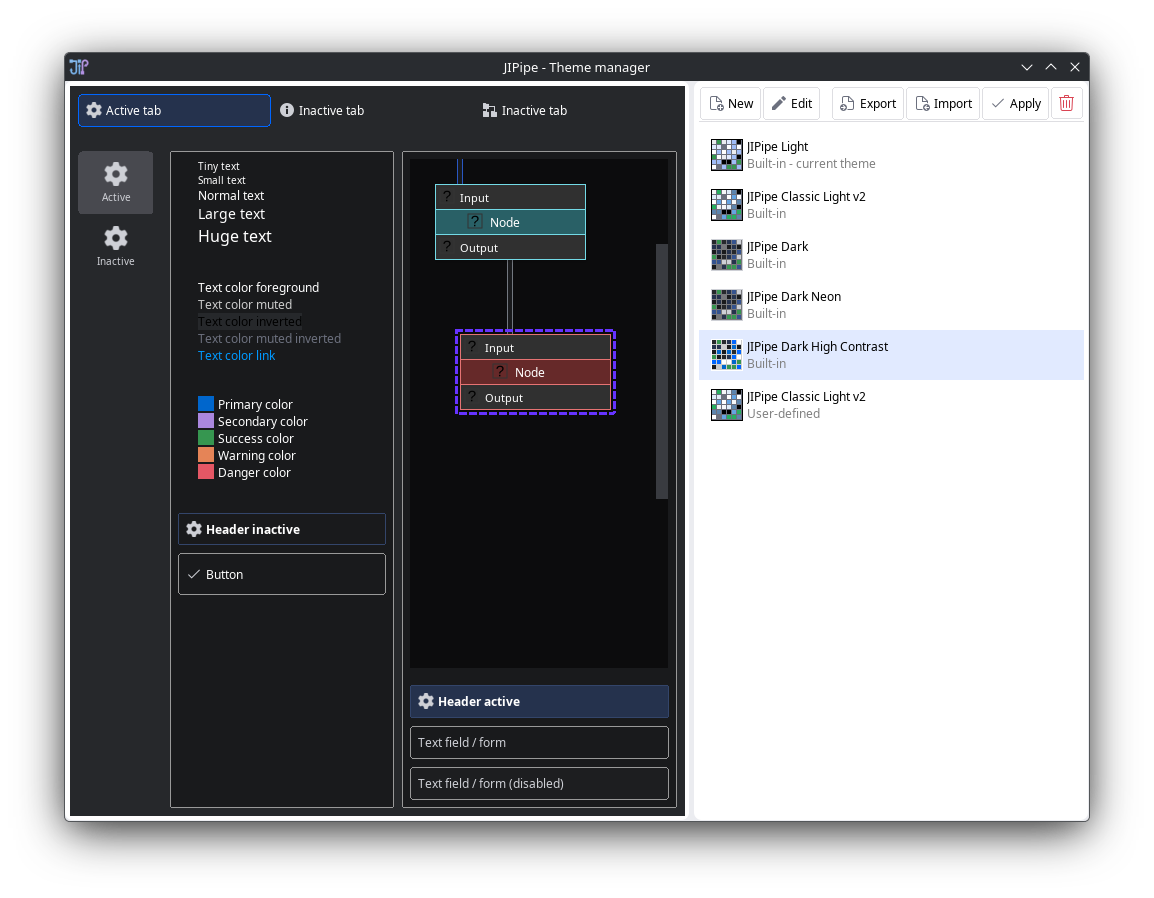Viewport: 1154px width, 898px height.
Task: Click the JIPipe Dark theme thumbnail
Action: point(726,255)
